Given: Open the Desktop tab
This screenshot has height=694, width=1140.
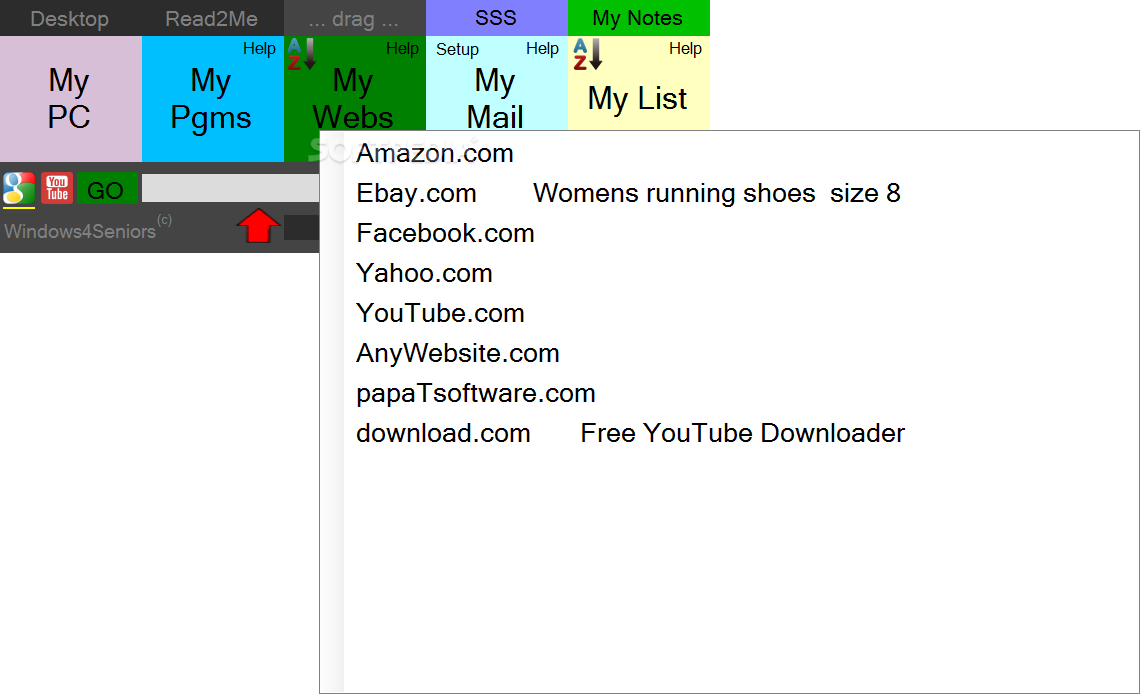Looking at the screenshot, I should pyautogui.click(x=71, y=18).
